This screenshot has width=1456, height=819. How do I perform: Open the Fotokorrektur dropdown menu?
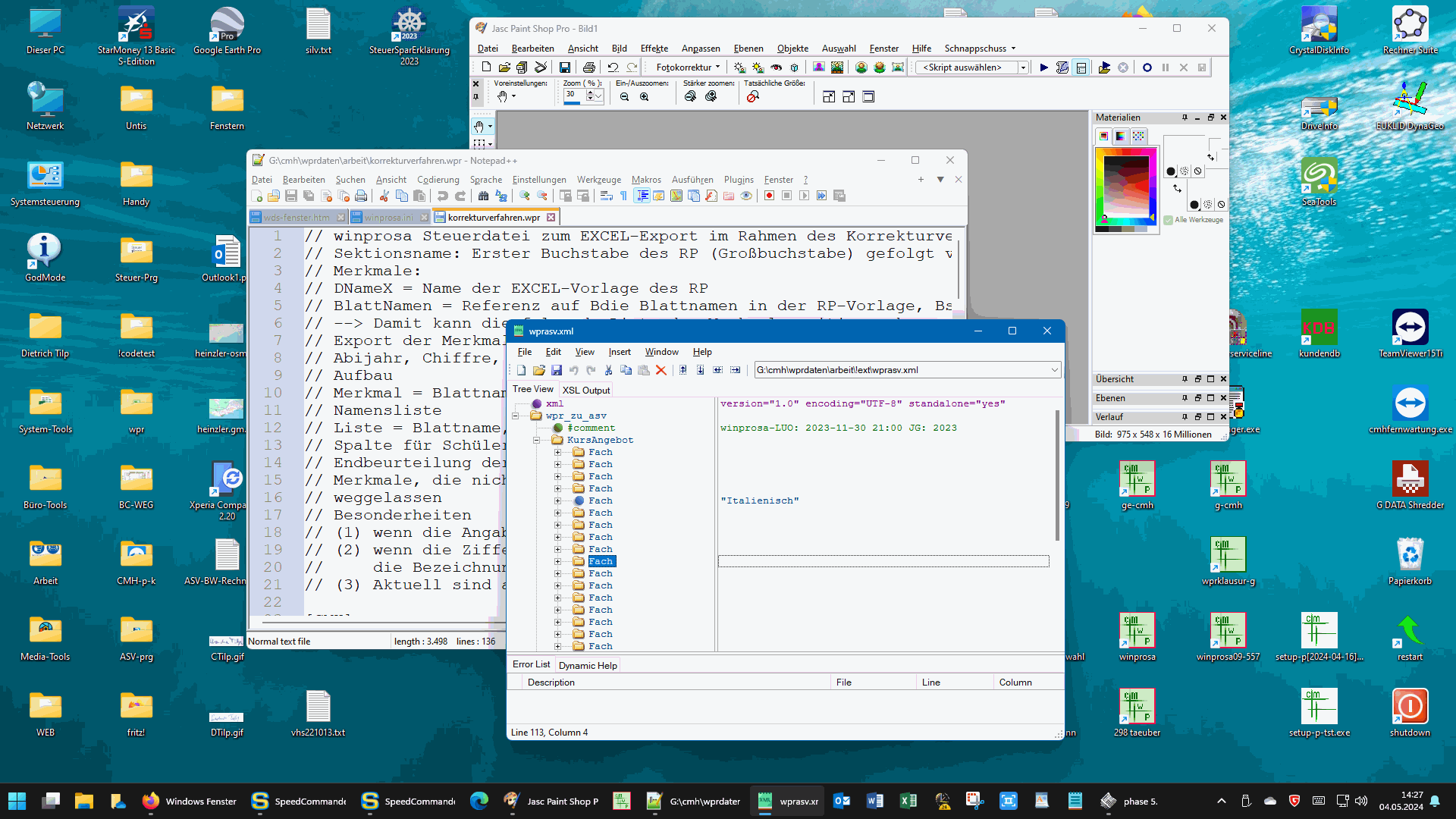coord(688,67)
